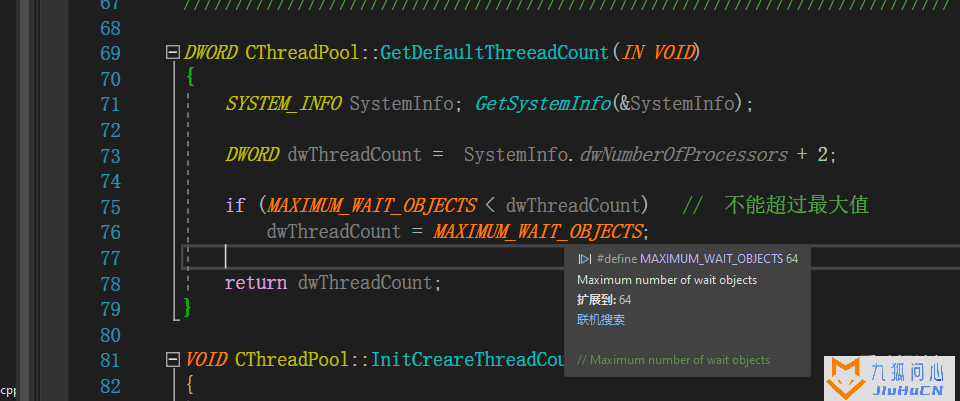Click the GetDefaultThreeadCount function name
This screenshot has width=960, height=401.
click(494, 53)
